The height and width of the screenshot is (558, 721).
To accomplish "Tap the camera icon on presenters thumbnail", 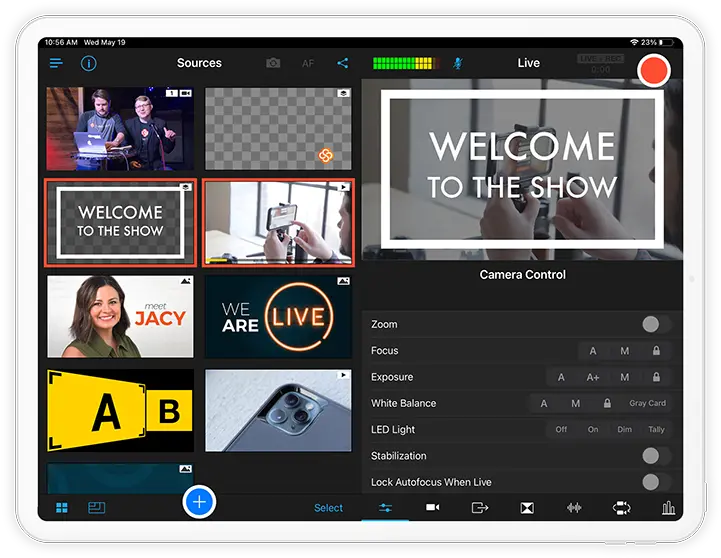I will pos(185,93).
